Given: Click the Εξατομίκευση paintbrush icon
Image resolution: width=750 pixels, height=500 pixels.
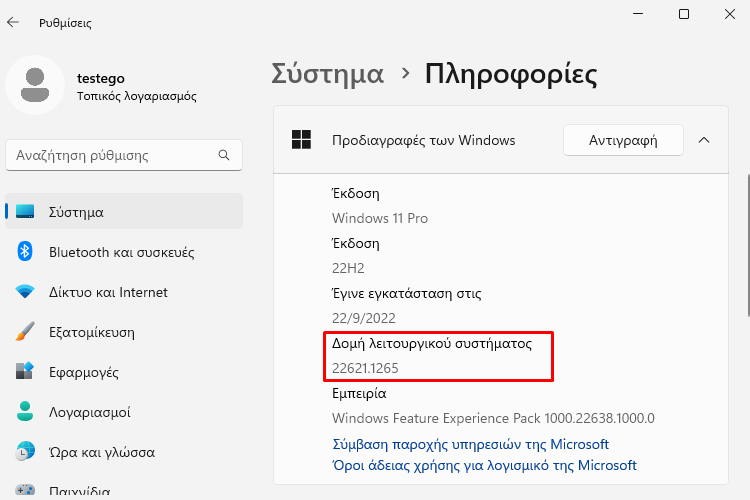Looking at the screenshot, I should (25, 332).
